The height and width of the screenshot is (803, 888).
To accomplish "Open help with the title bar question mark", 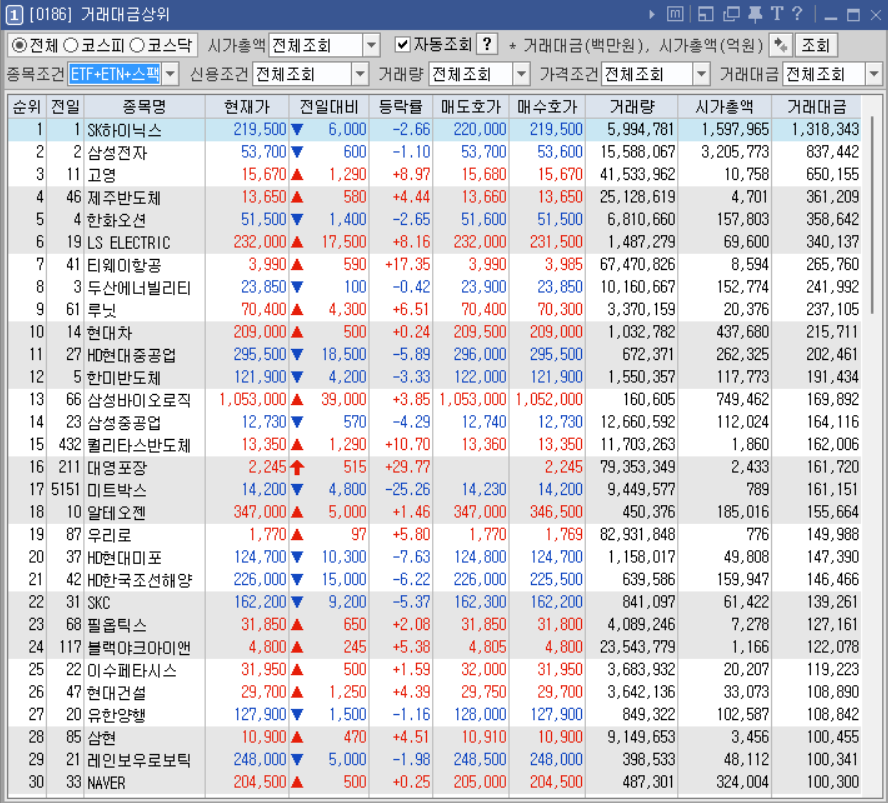I will 797,14.
